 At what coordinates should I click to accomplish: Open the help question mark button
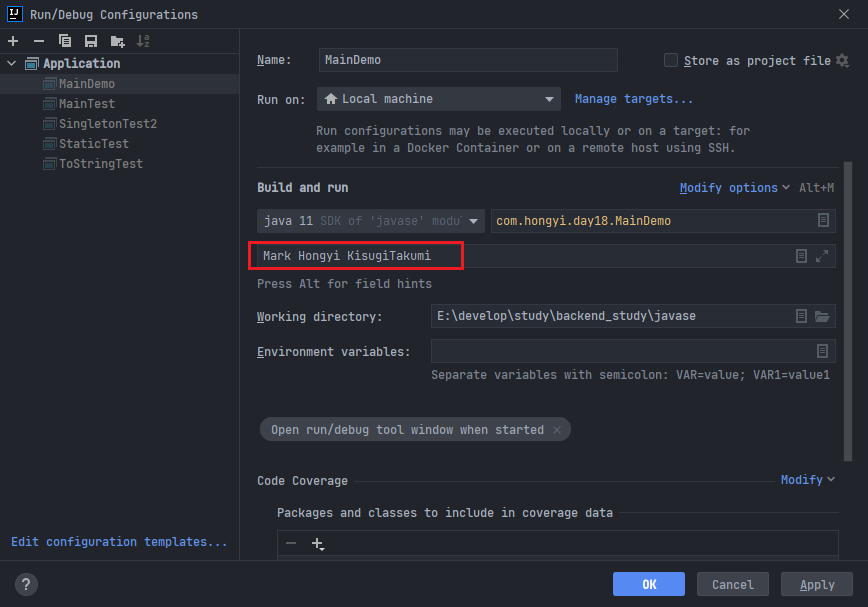pyautogui.click(x=27, y=585)
